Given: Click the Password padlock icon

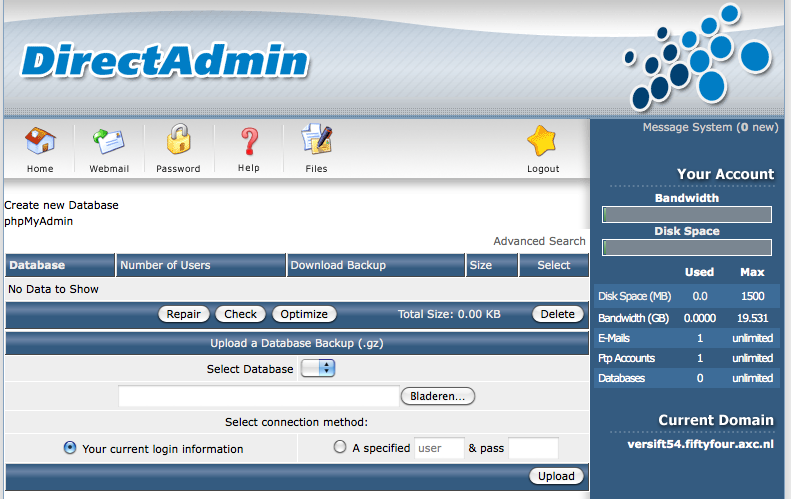Looking at the screenshot, I should coord(179,139).
